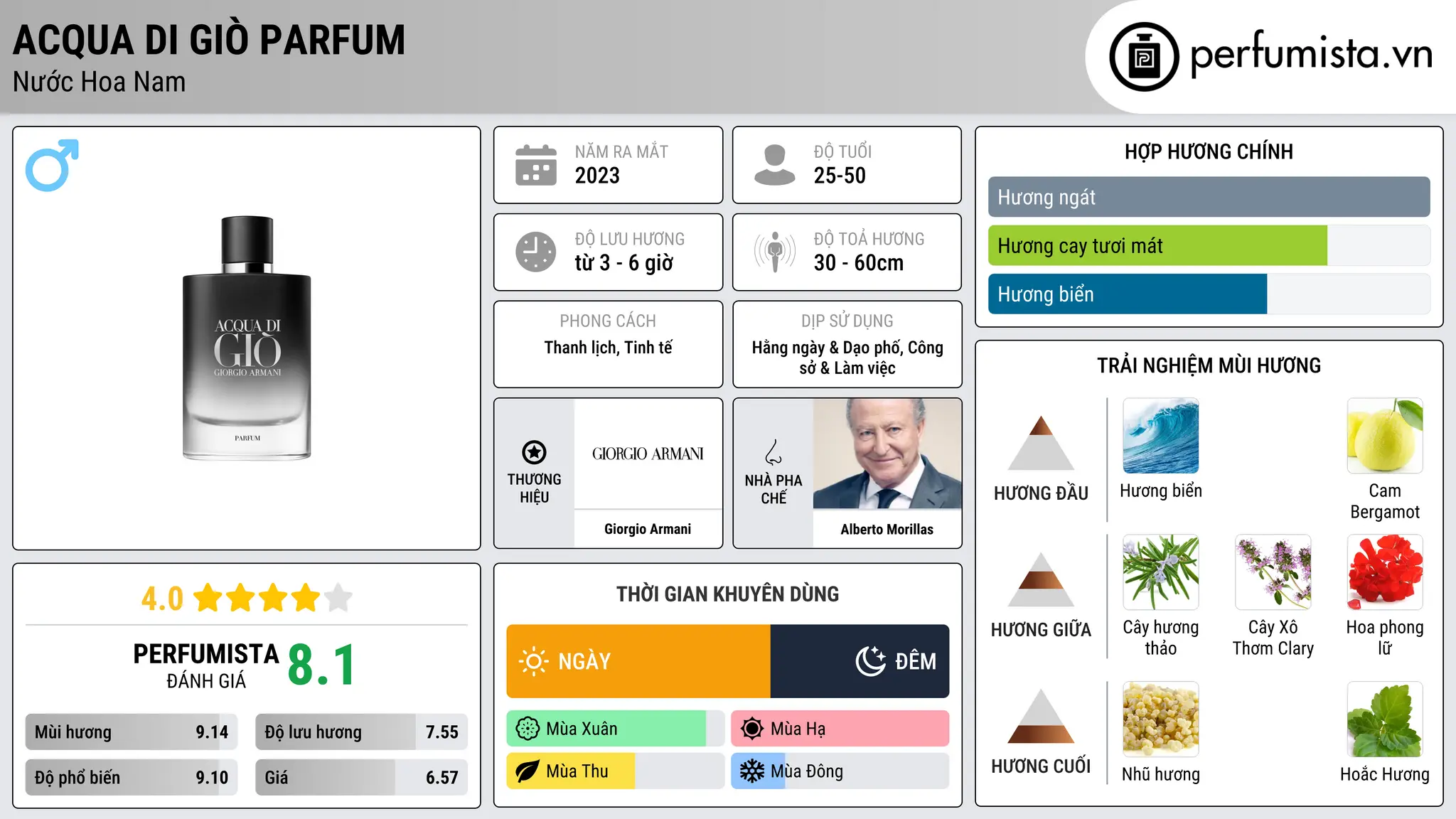Click the longevity value từ 3 - 6 giờ

pos(624,263)
